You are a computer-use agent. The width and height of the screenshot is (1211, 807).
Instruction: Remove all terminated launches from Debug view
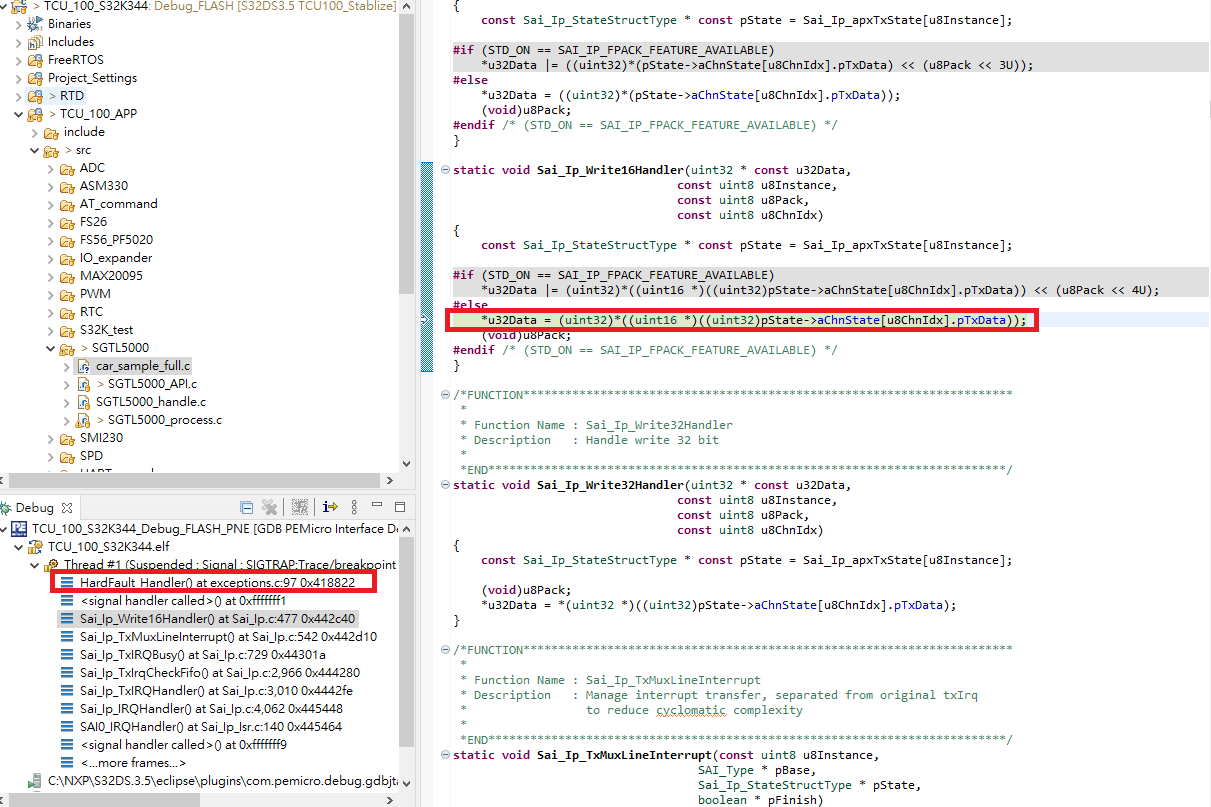tap(269, 507)
